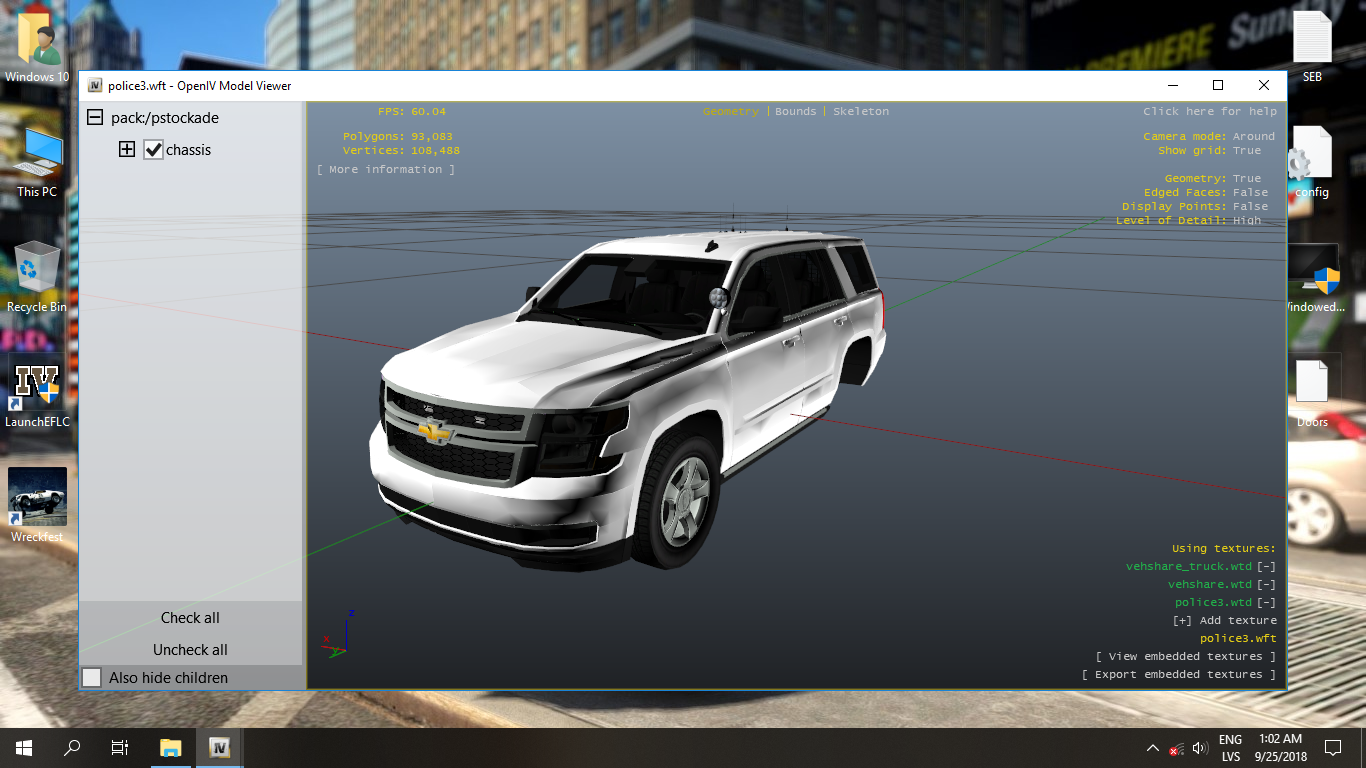This screenshot has width=1366, height=768.
Task: Click the Check all button
Action: (x=190, y=618)
